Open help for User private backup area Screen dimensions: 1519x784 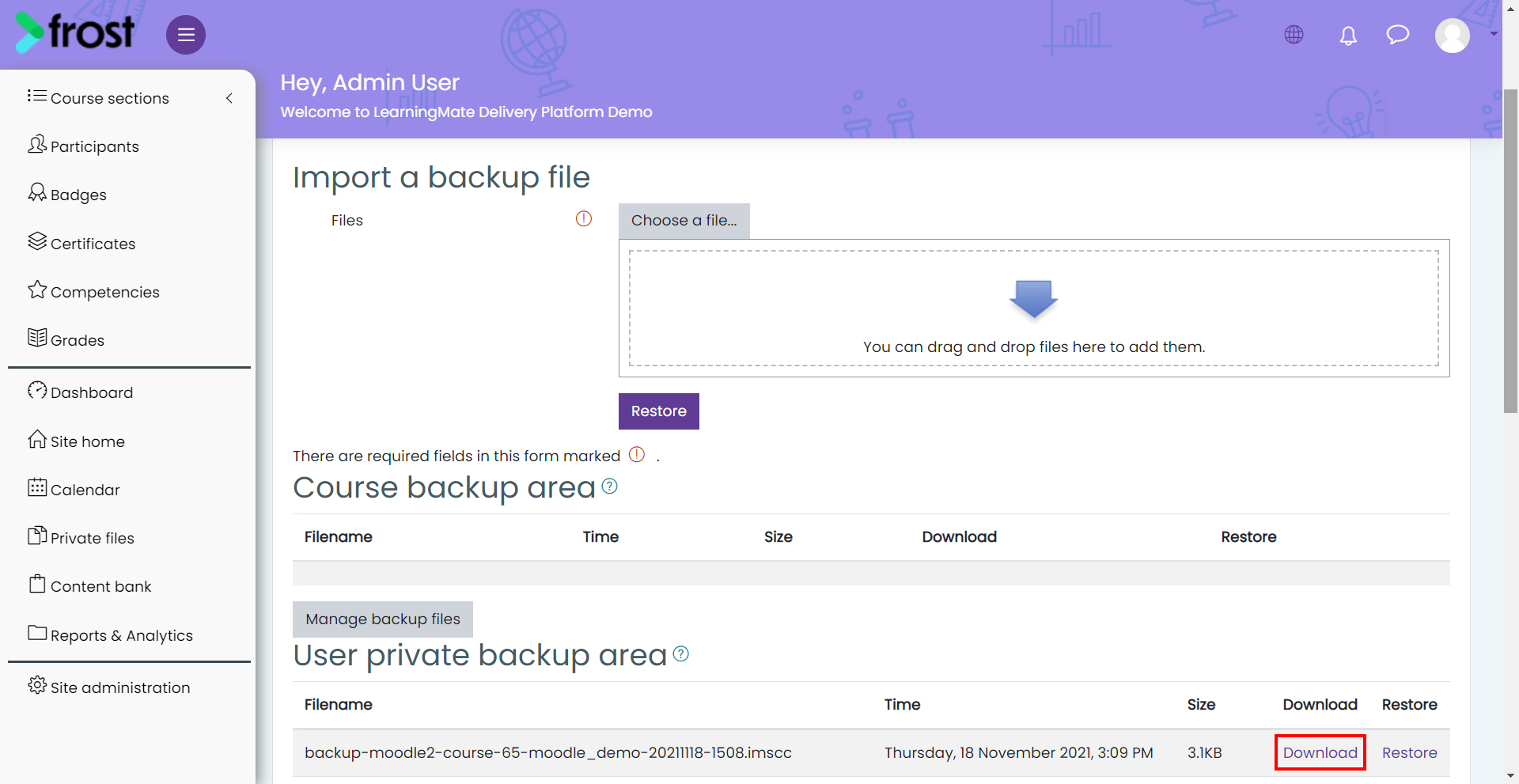coord(681,654)
